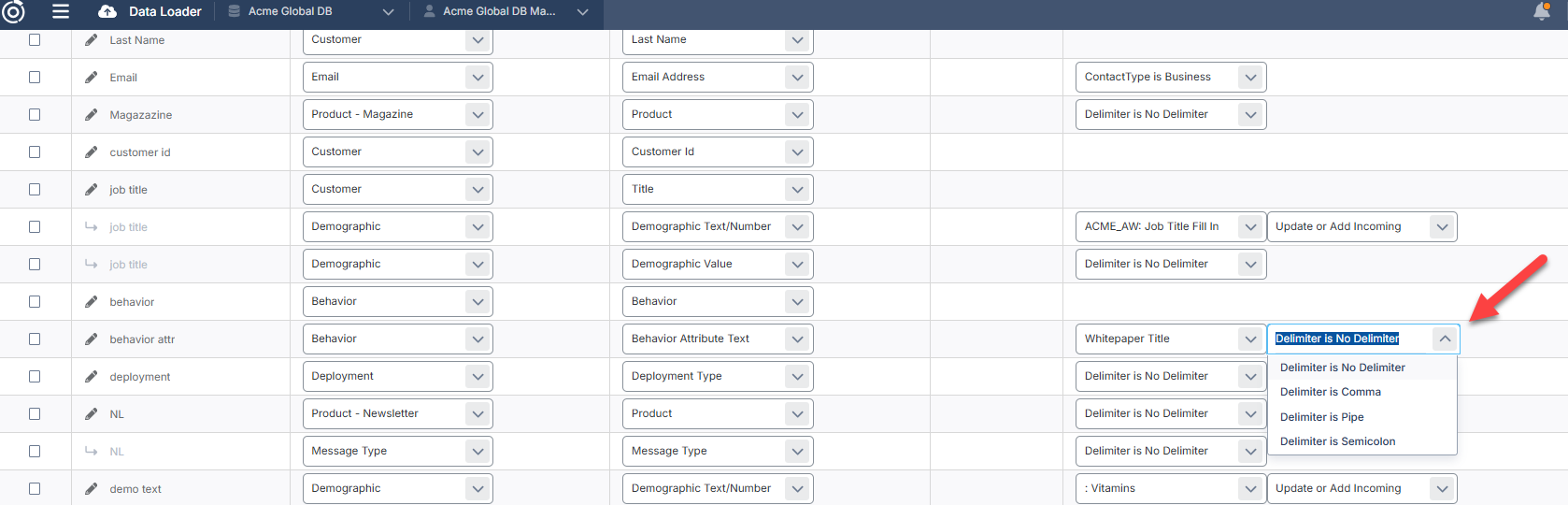The width and height of the screenshot is (1568, 505).
Task: Select Delimiter is Semicolon from list
Action: (x=1337, y=441)
